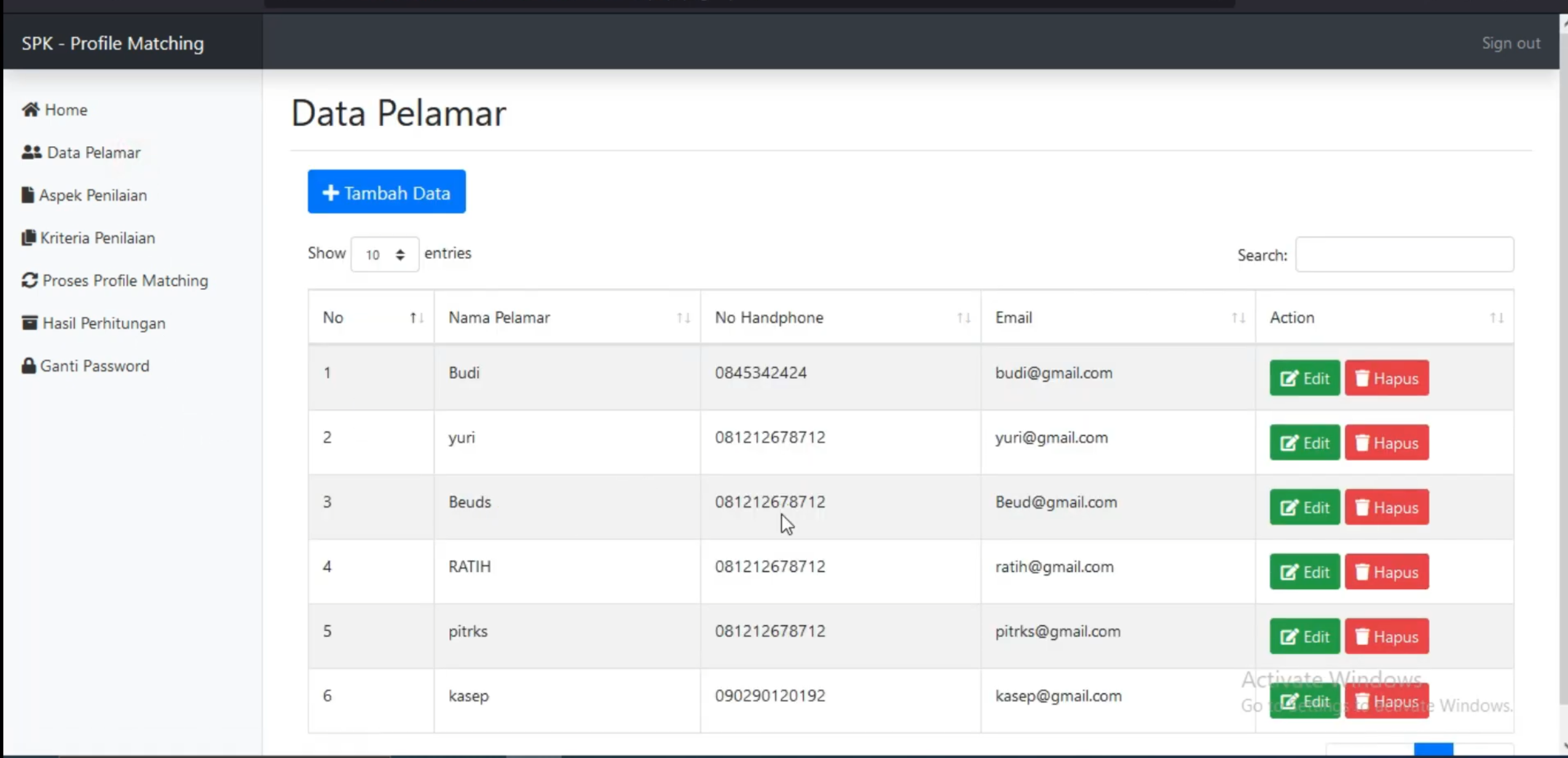Click the Data Pelamar users icon
Screen dimensions: 1568x758
(31, 152)
